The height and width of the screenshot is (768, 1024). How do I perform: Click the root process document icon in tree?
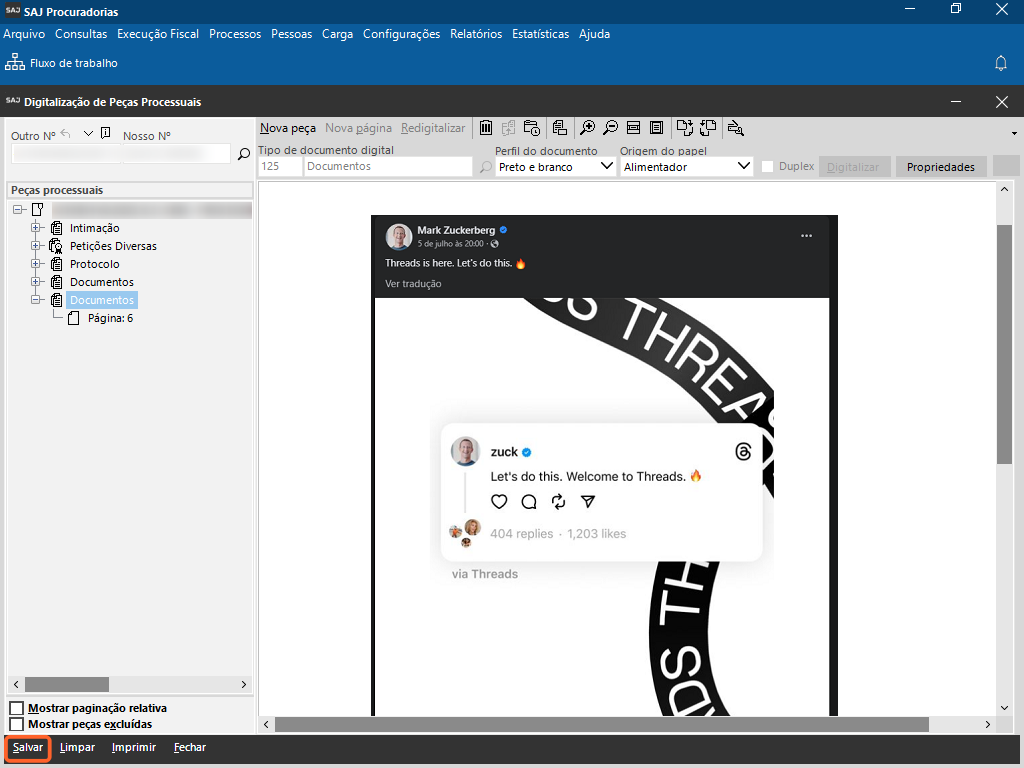[x=38, y=210]
